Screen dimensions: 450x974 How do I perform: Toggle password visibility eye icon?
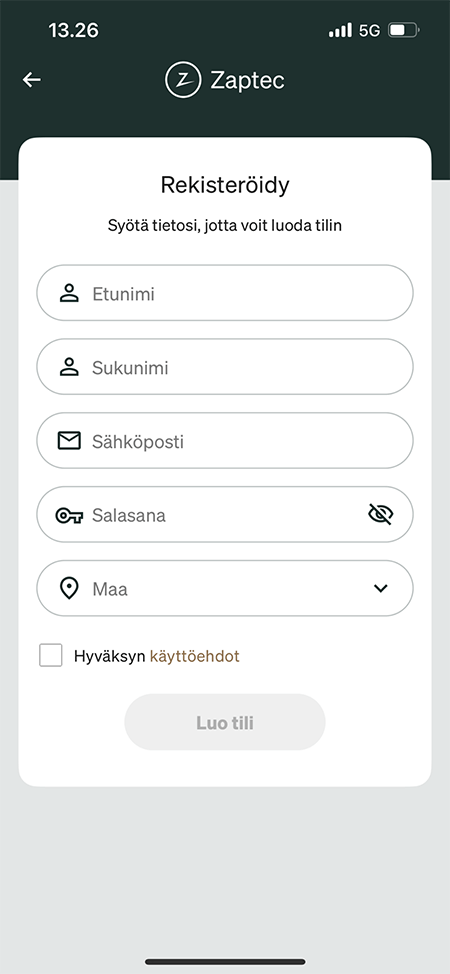pos(381,514)
